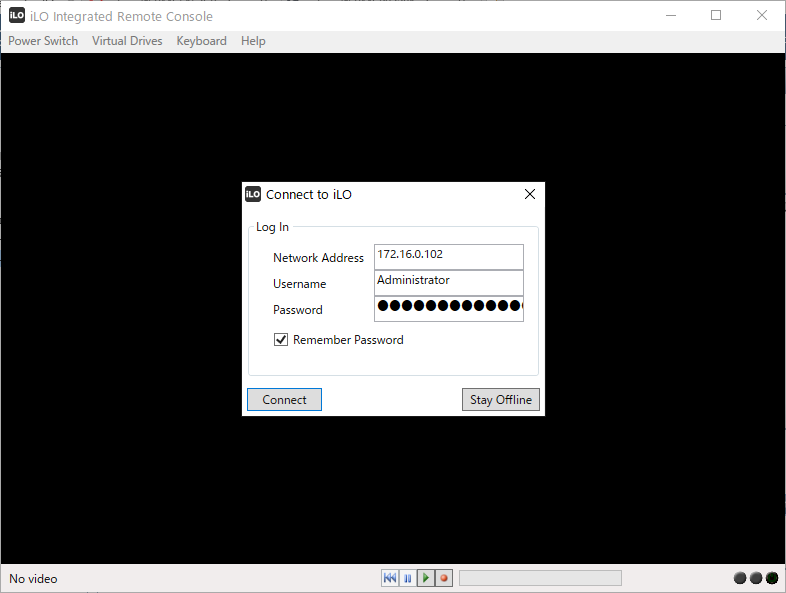The height and width of the screenshot is (593, 786).
Task: Close the iLO Integrated Remote Console window
Action: 762,16
